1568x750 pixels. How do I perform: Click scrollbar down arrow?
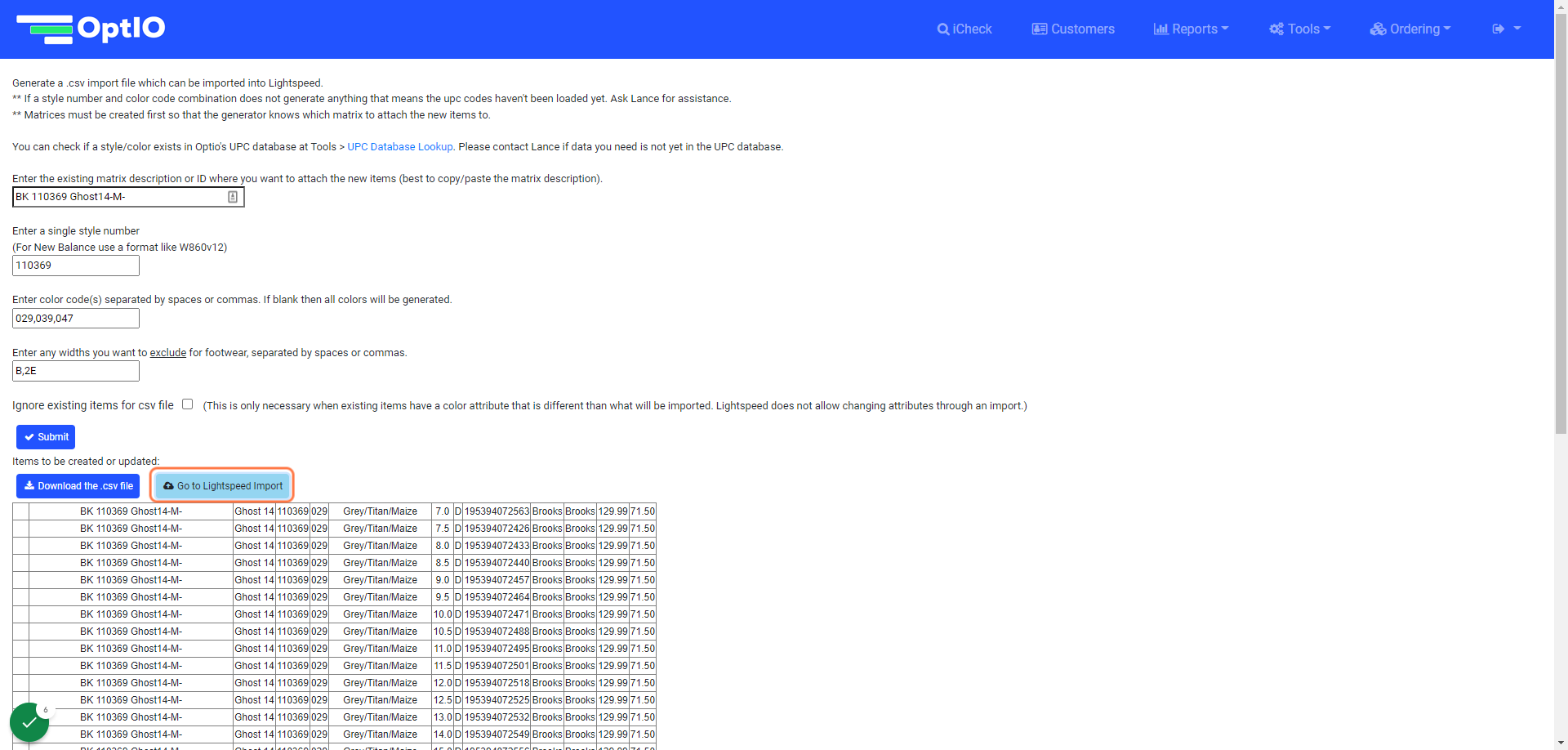pyautogui.click(x=1561, y=743)
